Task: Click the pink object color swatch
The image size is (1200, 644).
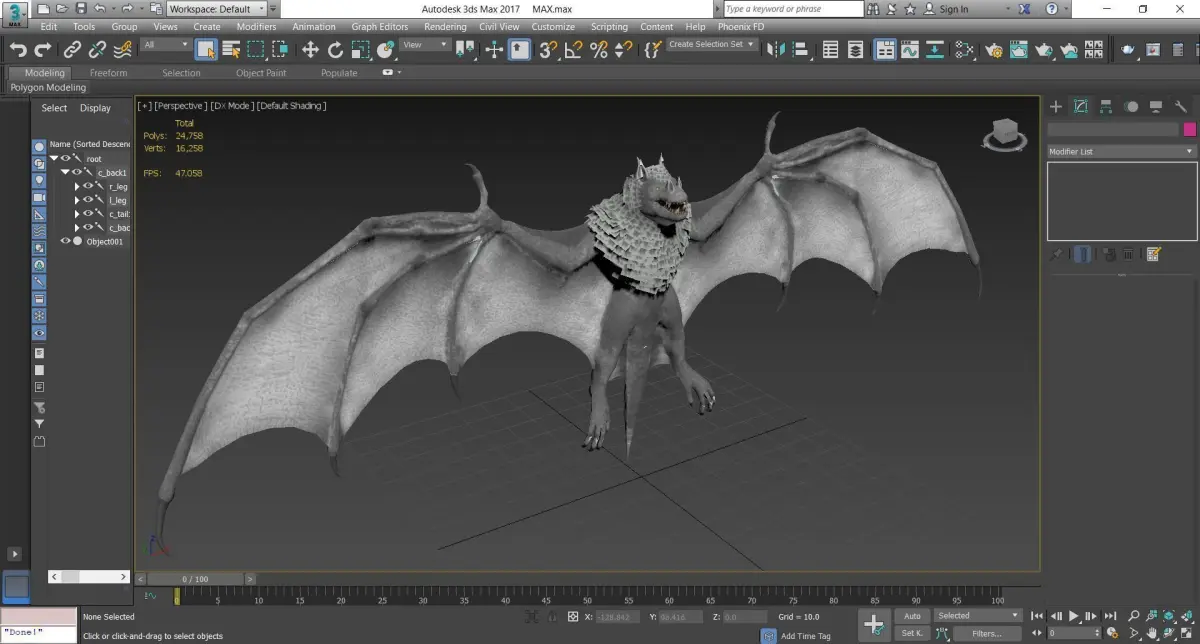Action: (1190, 130)
